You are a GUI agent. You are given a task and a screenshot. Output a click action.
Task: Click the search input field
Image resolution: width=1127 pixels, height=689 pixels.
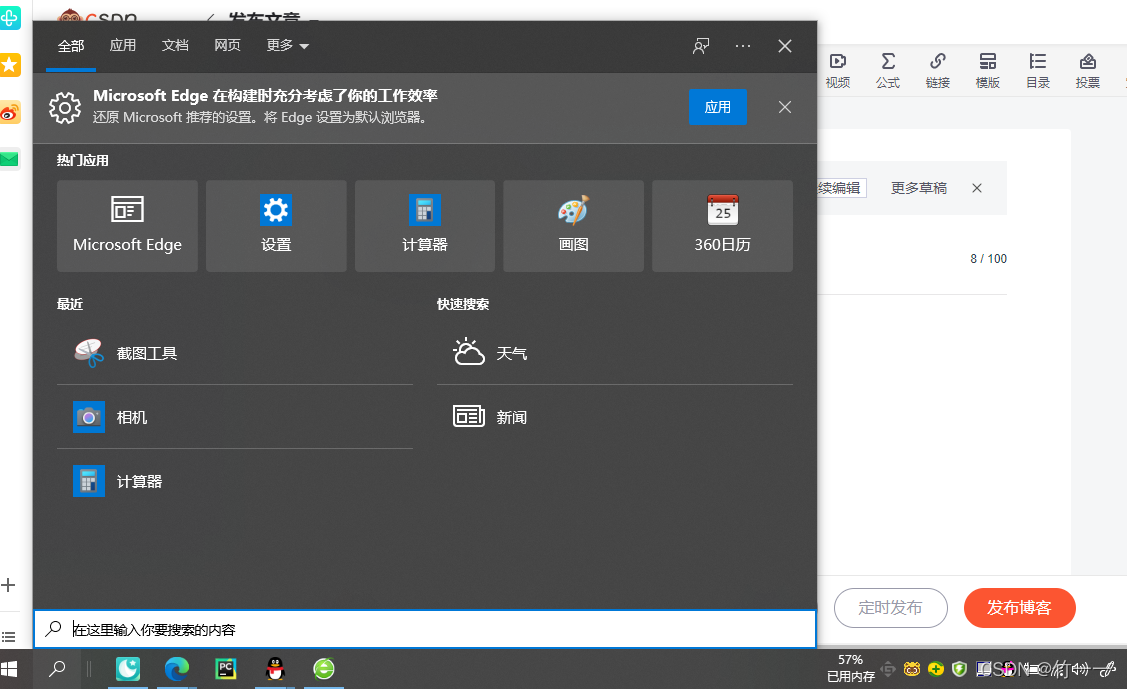coord(425,629)
